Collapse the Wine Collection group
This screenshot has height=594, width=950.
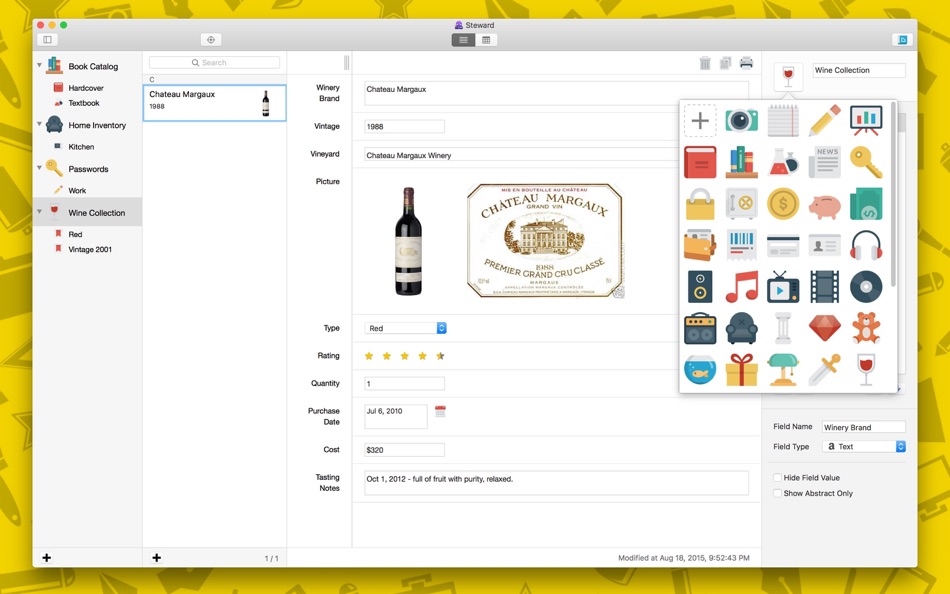pyautogui.click(x=39, y=212)
